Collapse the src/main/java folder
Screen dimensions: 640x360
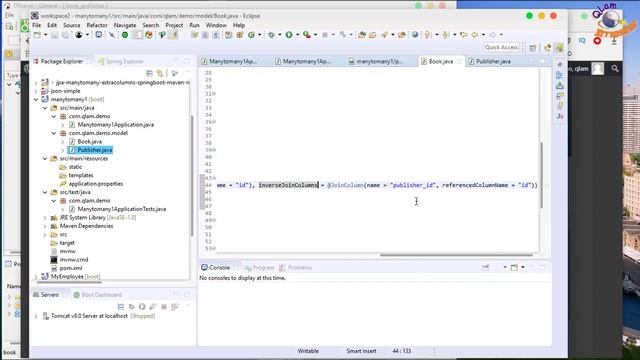pyautogui.click(x=45, y=108)
